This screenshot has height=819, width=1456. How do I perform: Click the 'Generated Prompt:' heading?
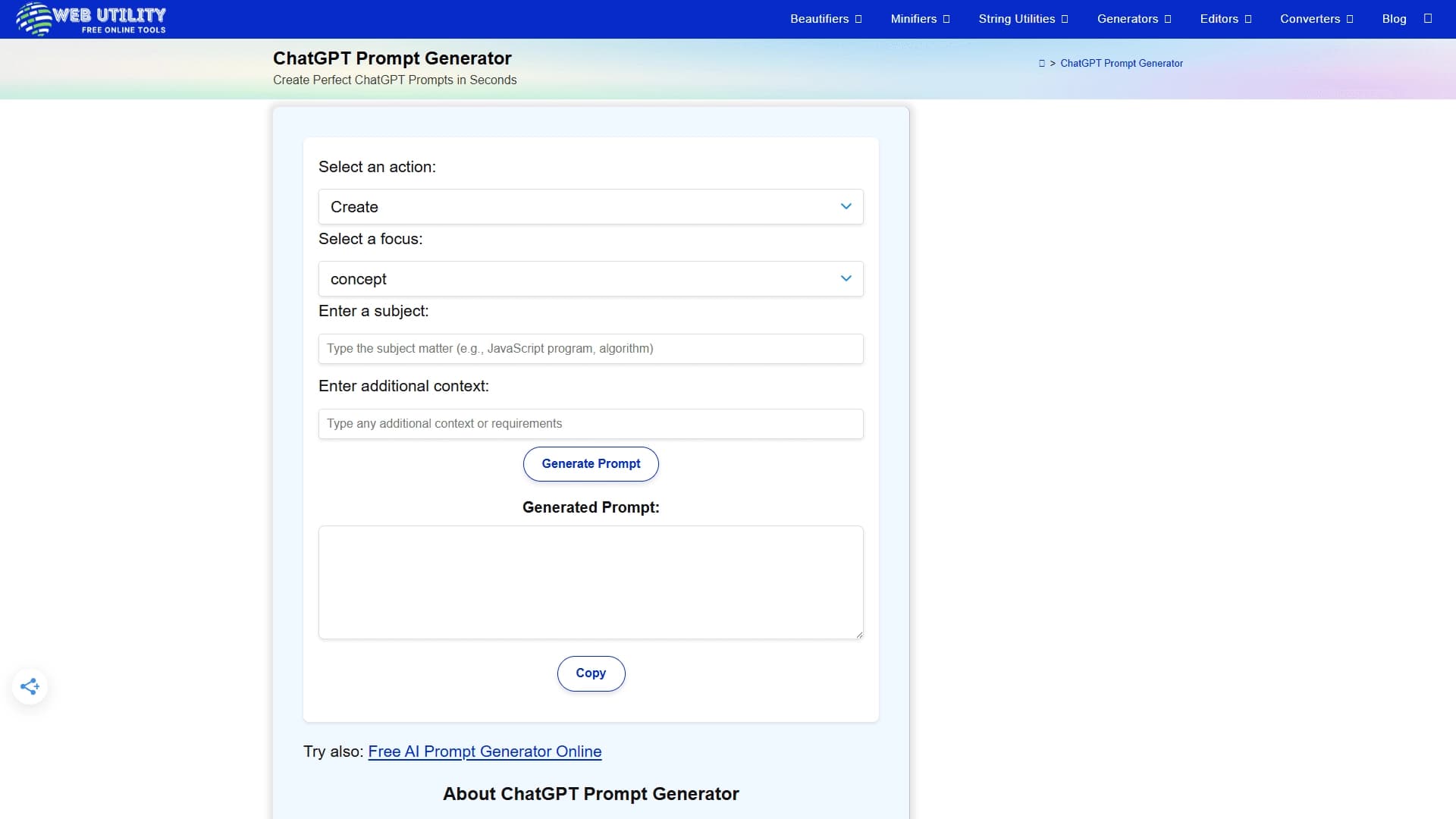click(591, 507)
